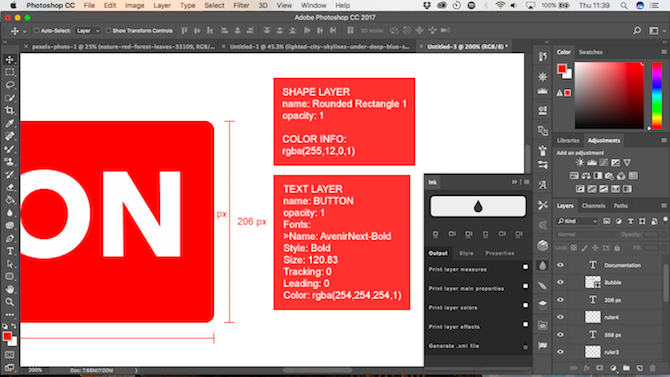Open the layer Fill dropdown

664,248
